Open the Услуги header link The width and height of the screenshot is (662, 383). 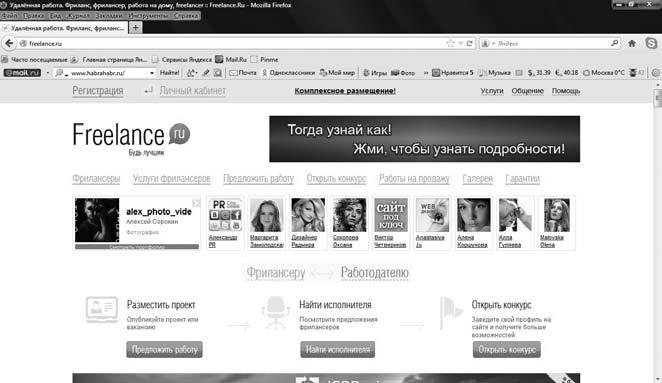tap(492, 91)
